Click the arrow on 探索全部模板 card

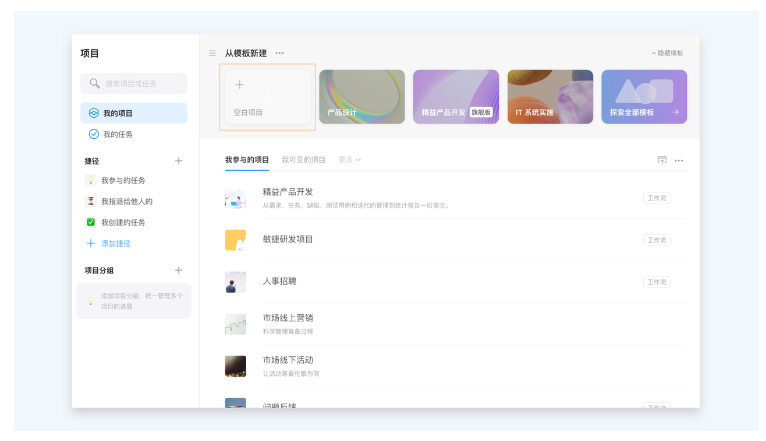point(676,112)
